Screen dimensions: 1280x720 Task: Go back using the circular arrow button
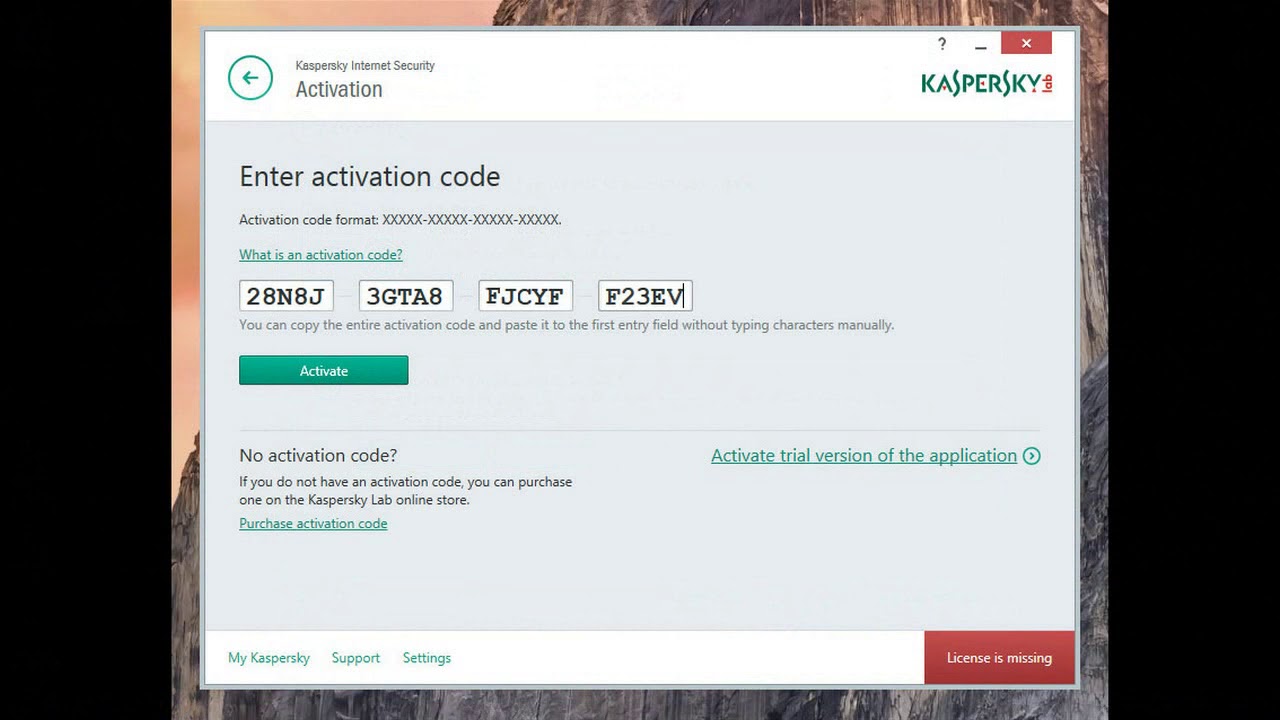pos(250,78)
